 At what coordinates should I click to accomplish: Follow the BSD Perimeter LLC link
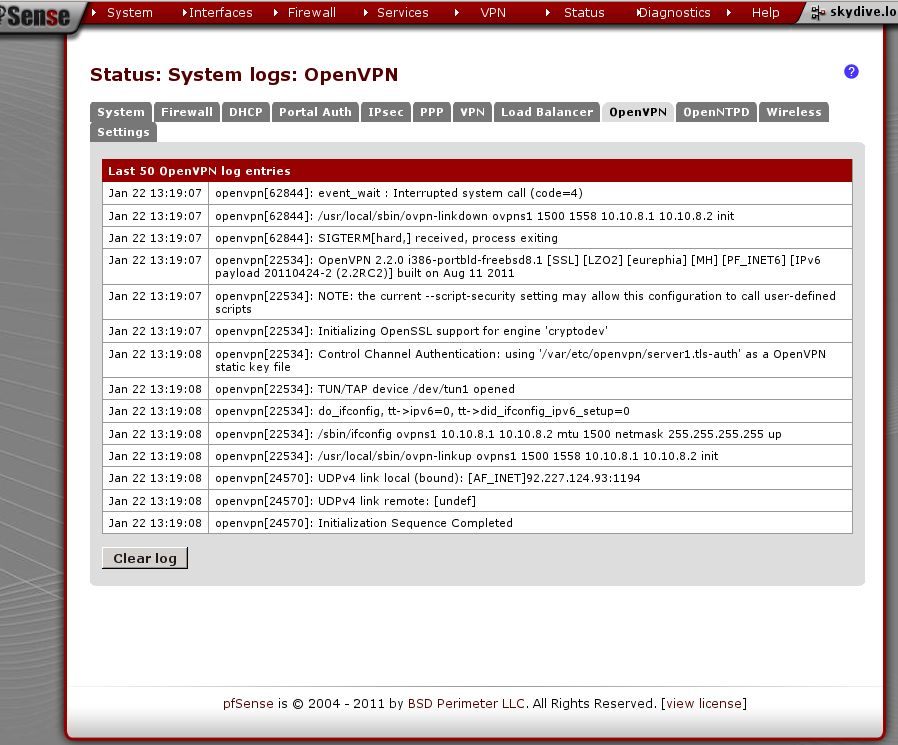pos(466,703)
